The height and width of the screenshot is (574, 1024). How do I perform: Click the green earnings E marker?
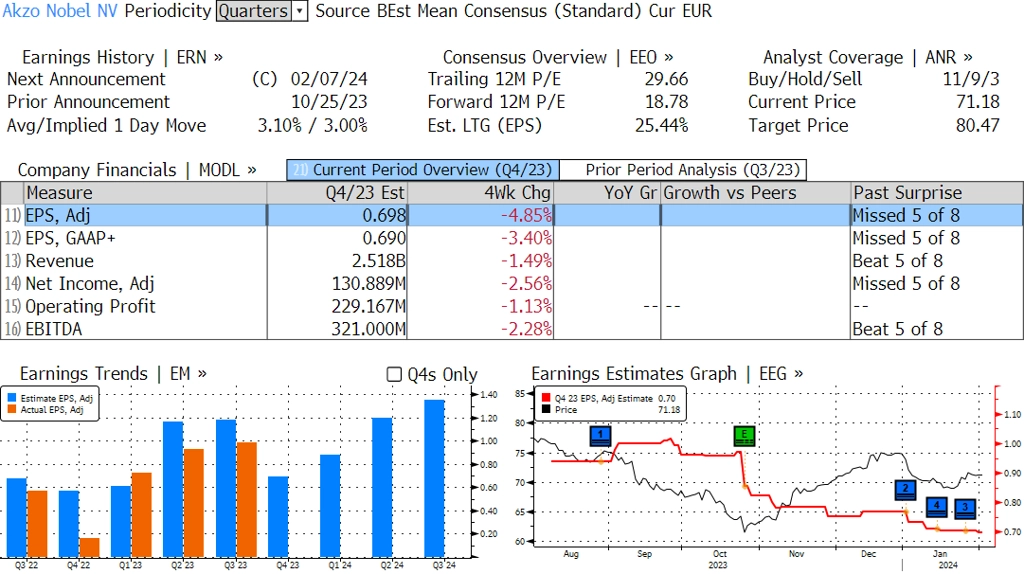click(744, 436)
